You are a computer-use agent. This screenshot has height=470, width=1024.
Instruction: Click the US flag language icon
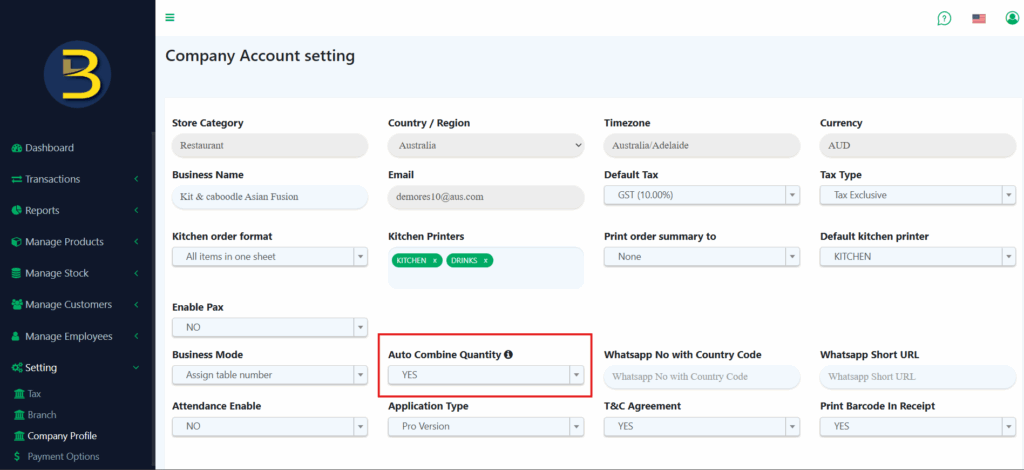click(979, 18)
